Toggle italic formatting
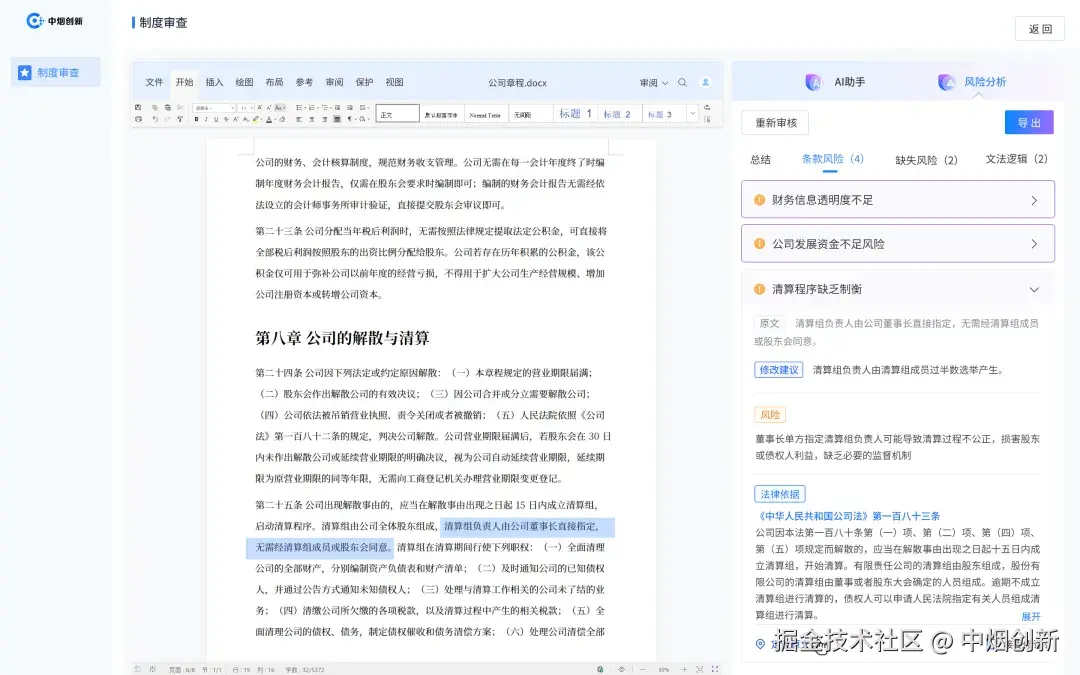 pos(206,119)
